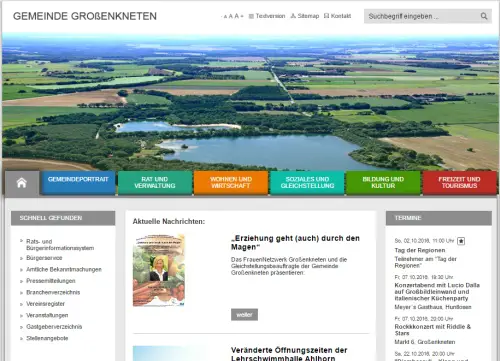Open the Bildung und Kultur menu
The width and height of the screenshot is (500, 361).
tap(383, 182)
